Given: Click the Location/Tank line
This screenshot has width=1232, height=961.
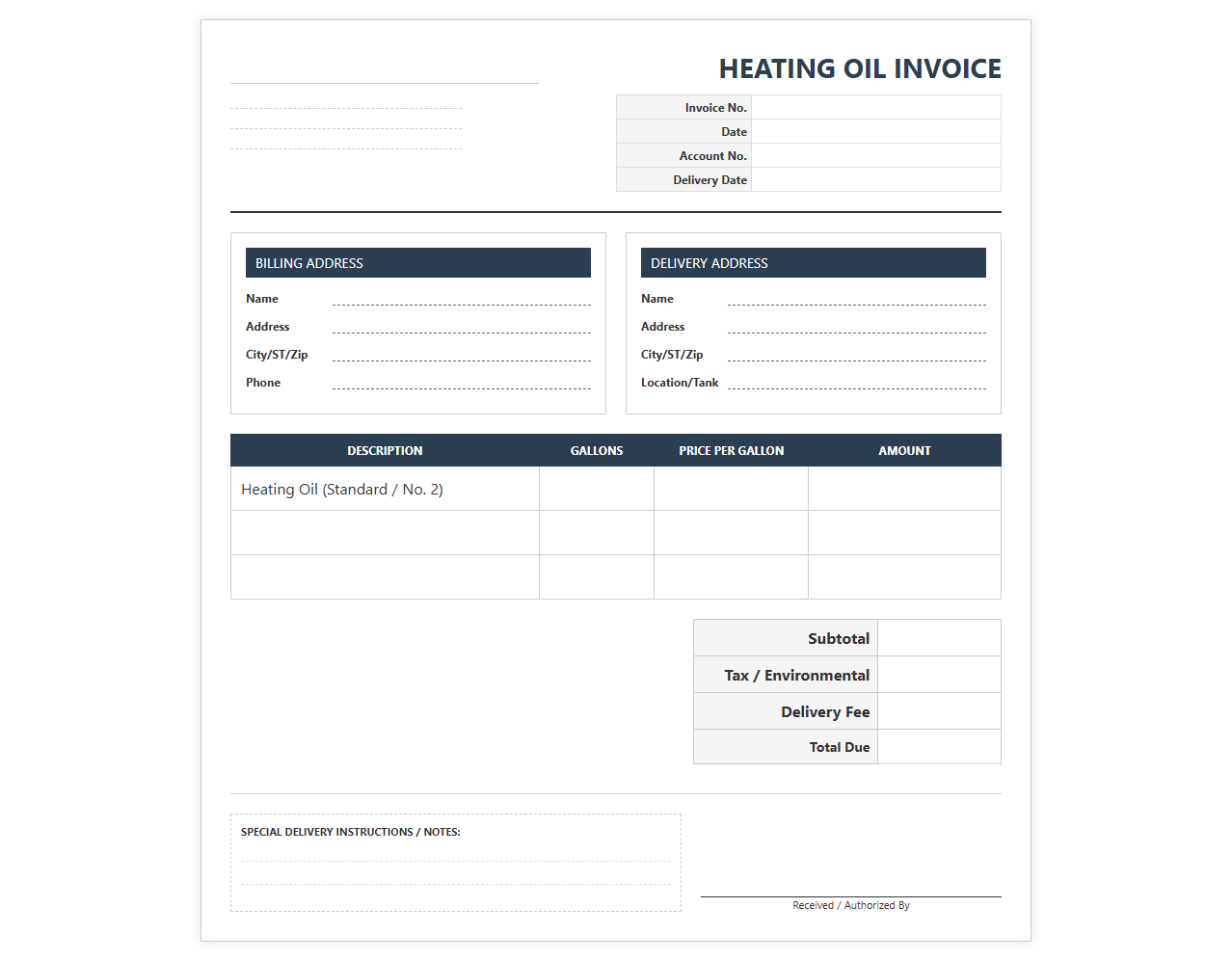Looking at the screenshot, I should 857,383.
